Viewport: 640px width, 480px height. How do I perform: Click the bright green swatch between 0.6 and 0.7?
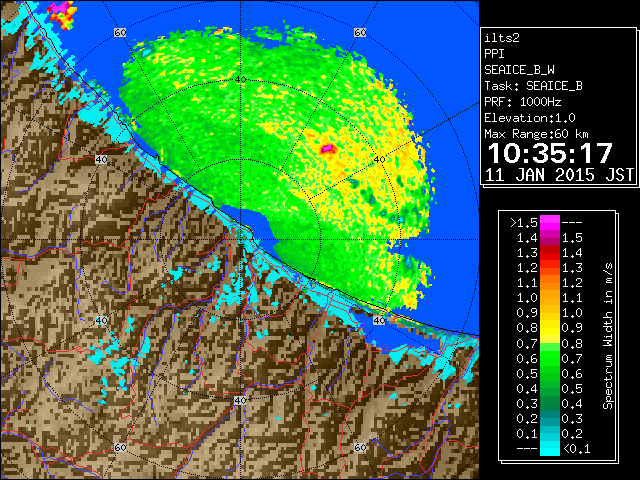pyautogui.click(x=549, y=358)
